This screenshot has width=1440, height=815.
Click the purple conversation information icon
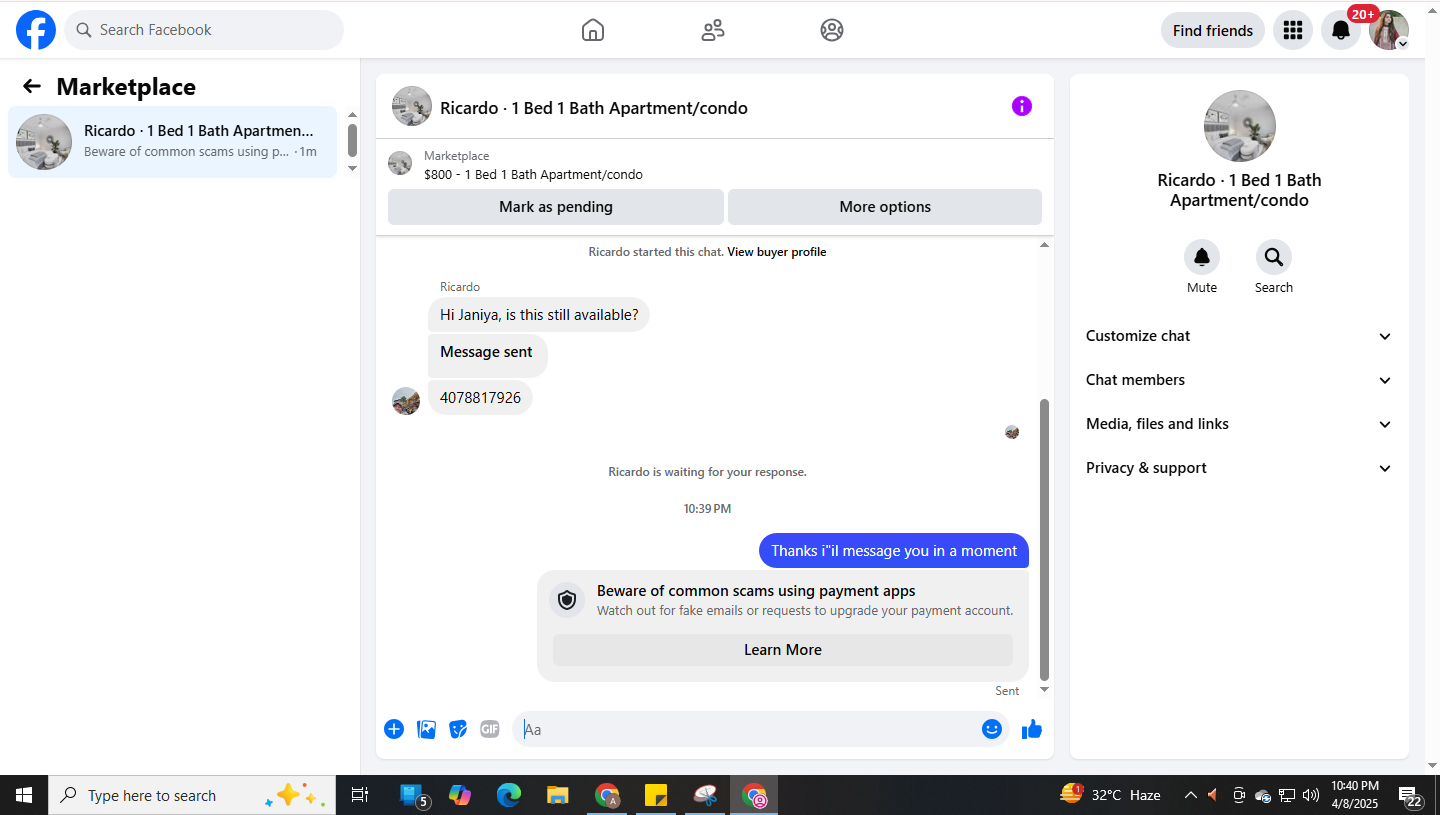1022,106
